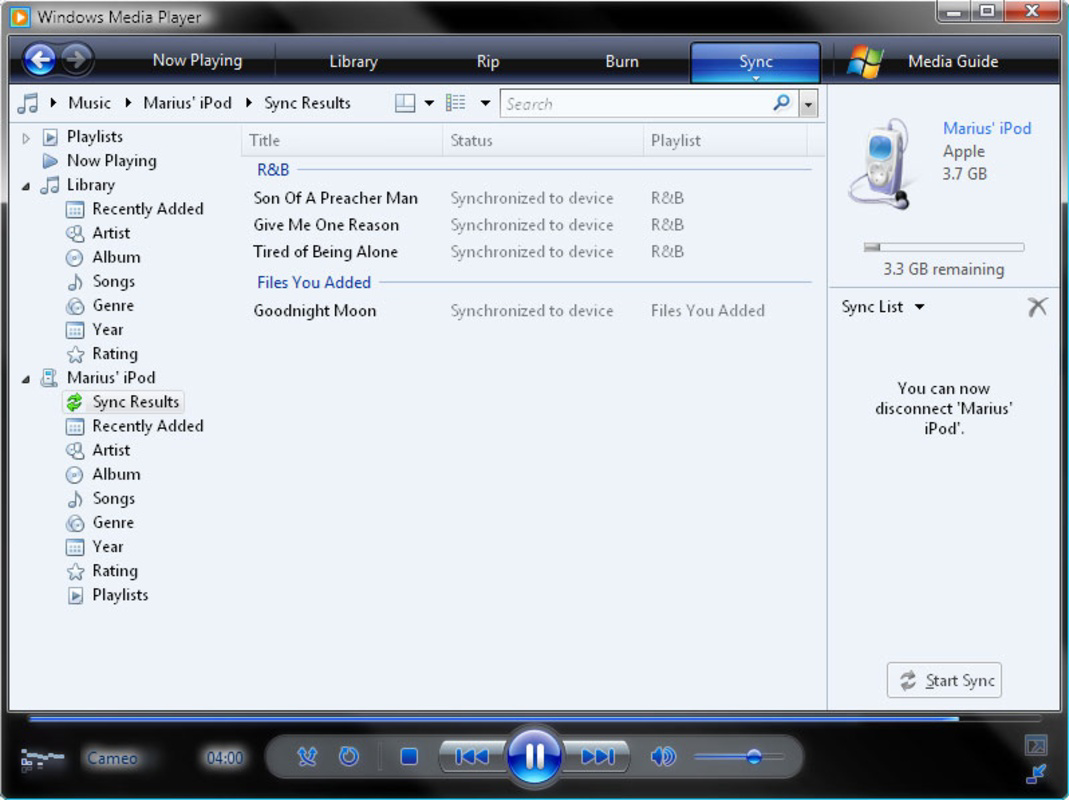Click the forward navigation arrow
1069x800 pixels.
76,60
